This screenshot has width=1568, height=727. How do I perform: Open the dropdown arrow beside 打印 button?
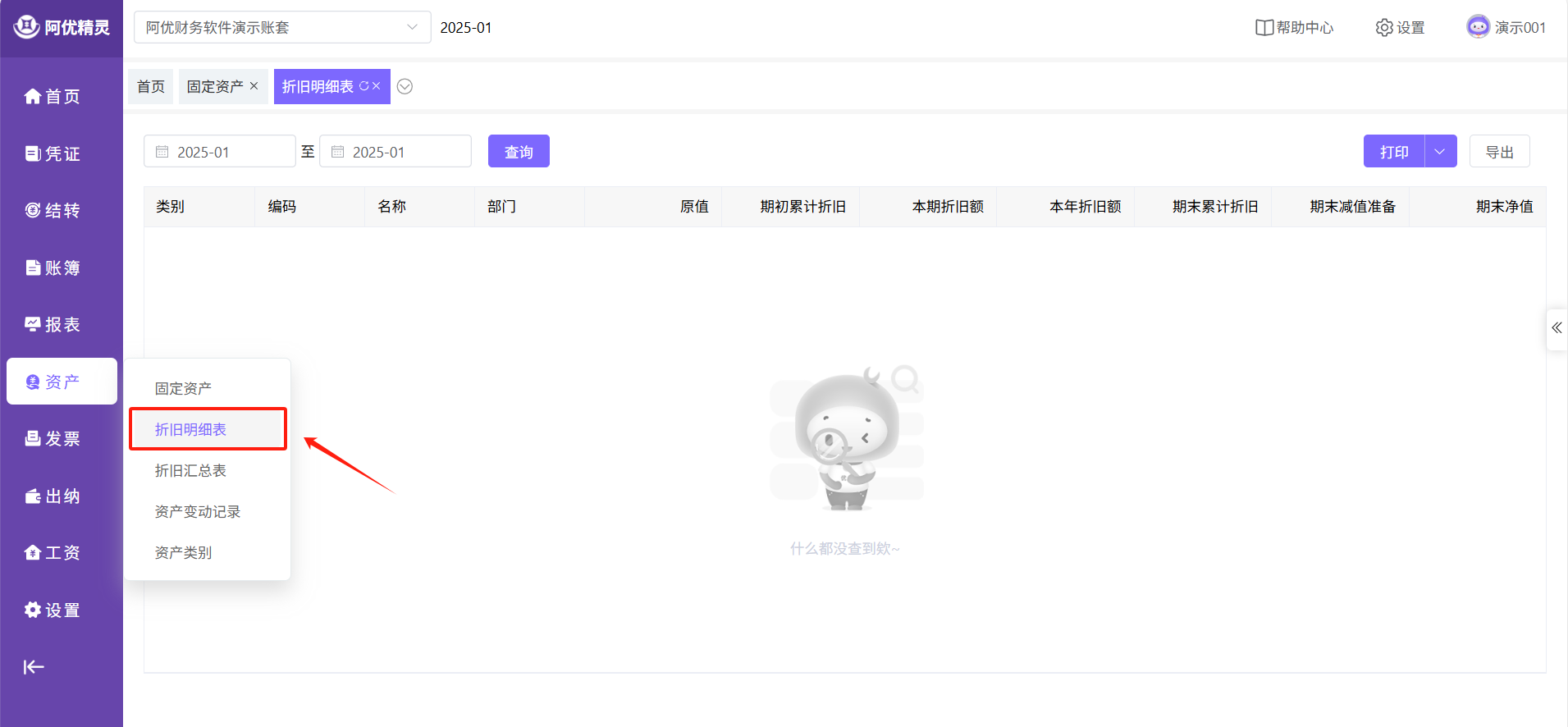click(1440, 152)
